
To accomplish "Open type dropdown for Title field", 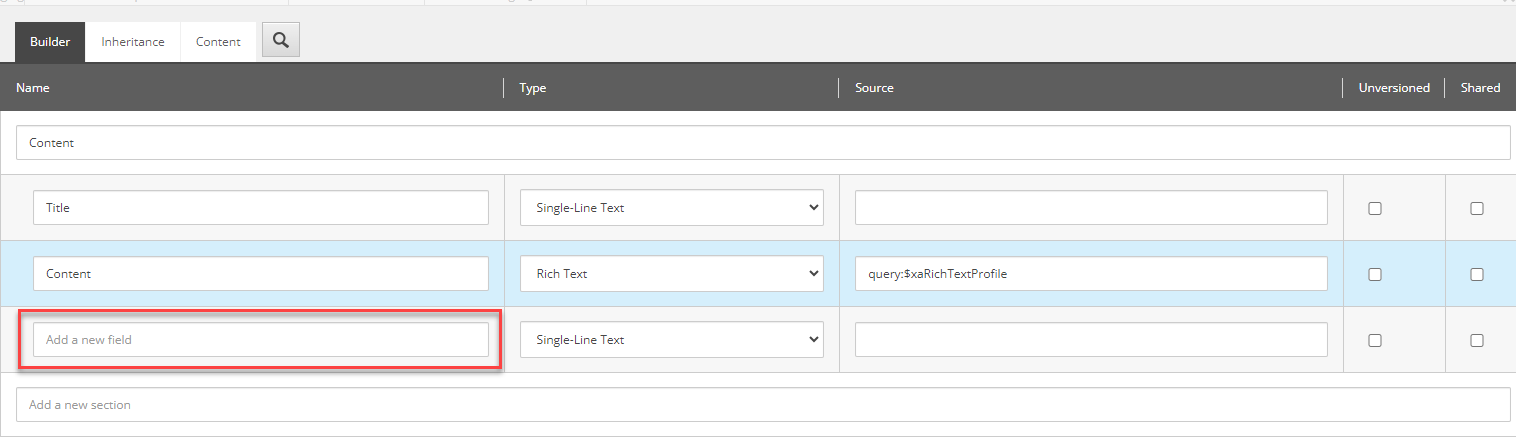I will pyautogui.click(x=672, y=208).
